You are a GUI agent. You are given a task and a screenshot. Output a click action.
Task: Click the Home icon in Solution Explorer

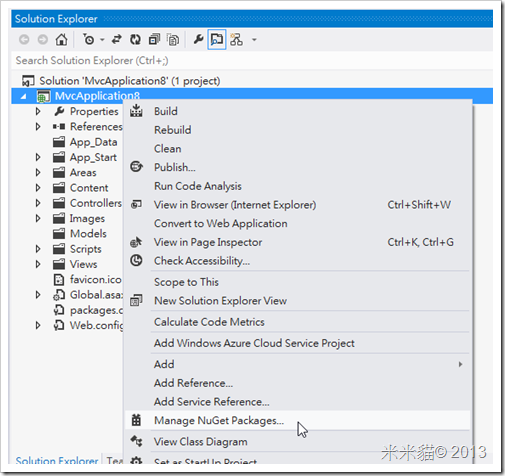pos(61,40)
